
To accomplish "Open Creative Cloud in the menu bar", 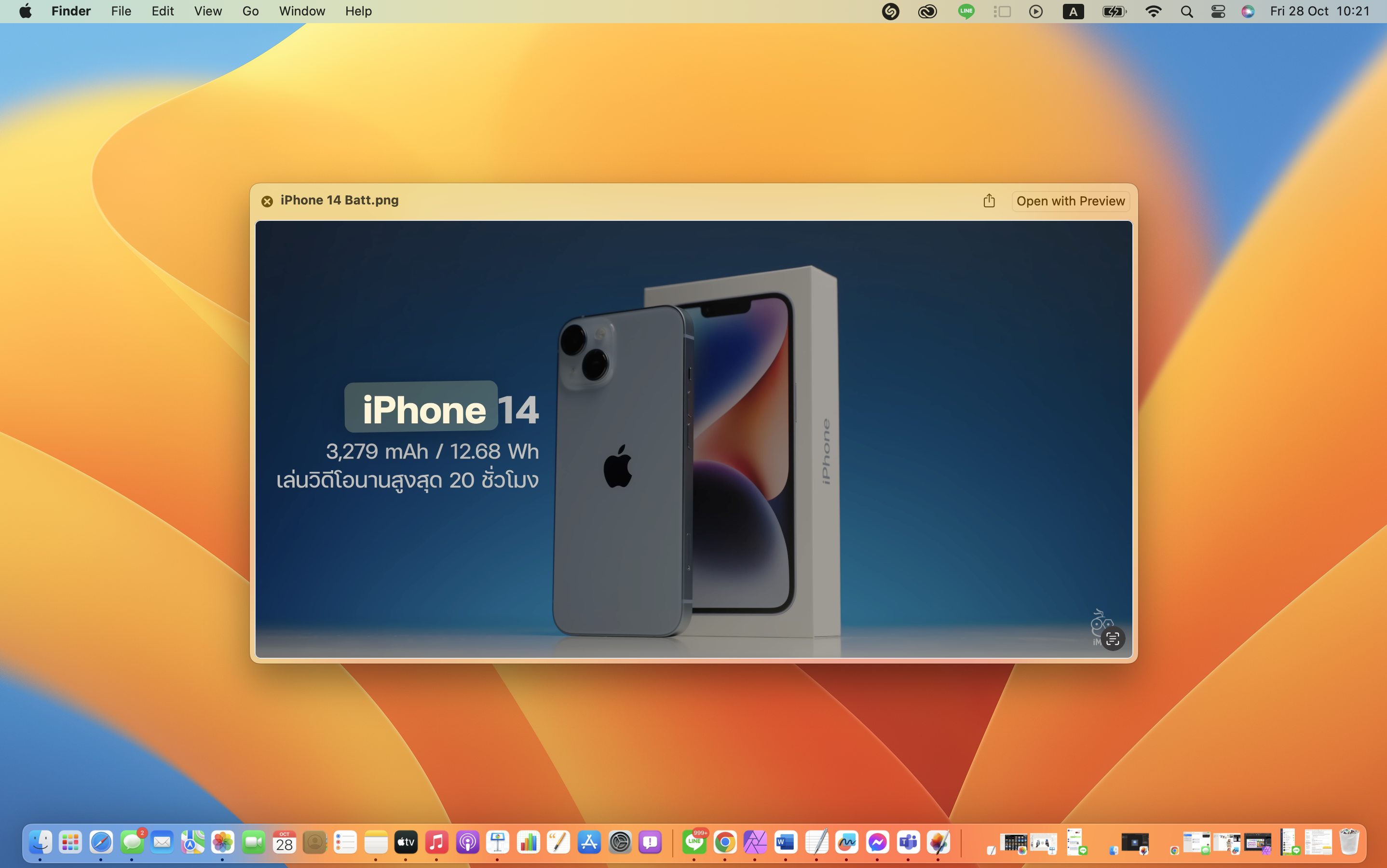I will point(927,12).
